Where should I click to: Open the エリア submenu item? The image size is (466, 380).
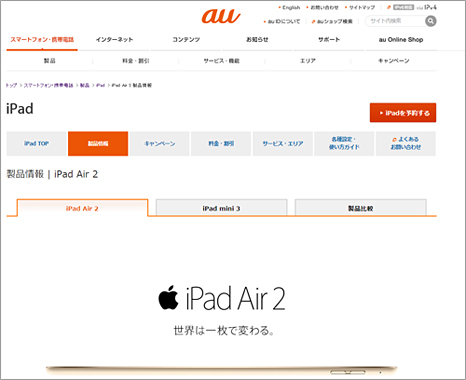pyautogui.click(x=308, y=61)
